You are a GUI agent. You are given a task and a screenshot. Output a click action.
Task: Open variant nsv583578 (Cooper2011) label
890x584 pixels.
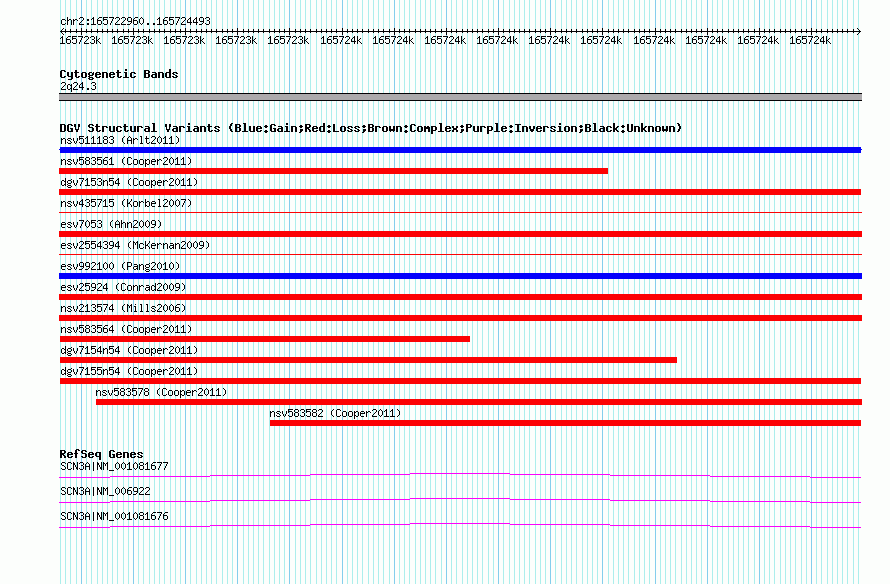[161, 392]
